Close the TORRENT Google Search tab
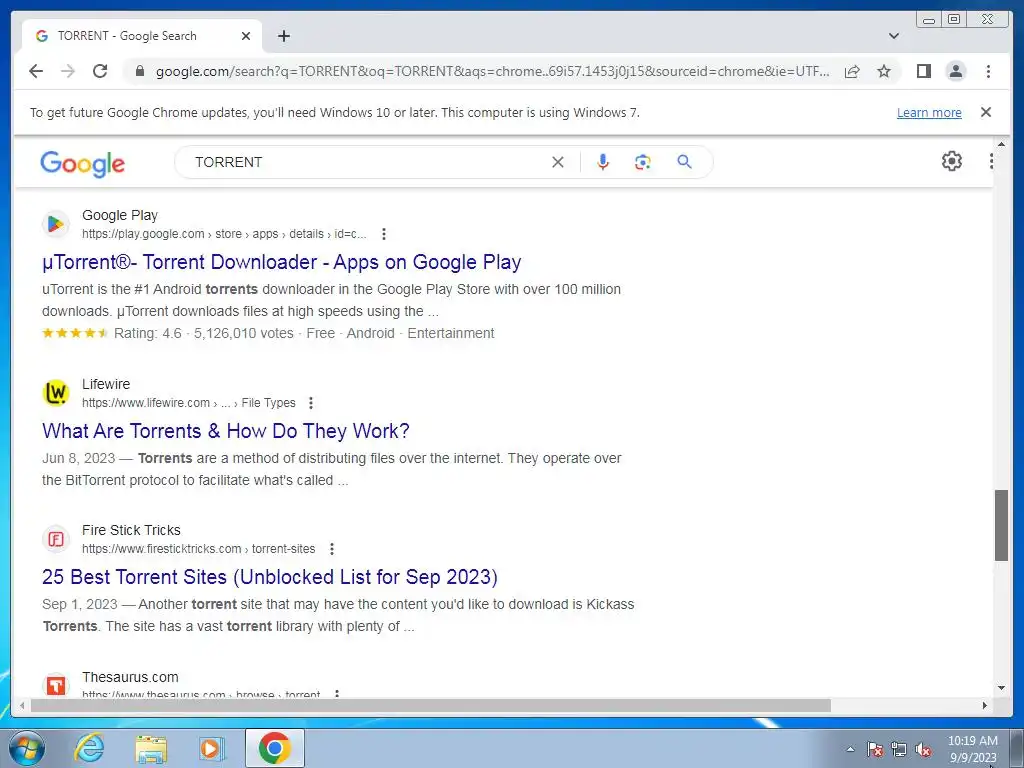1024x768 pixels. point(246,36)
